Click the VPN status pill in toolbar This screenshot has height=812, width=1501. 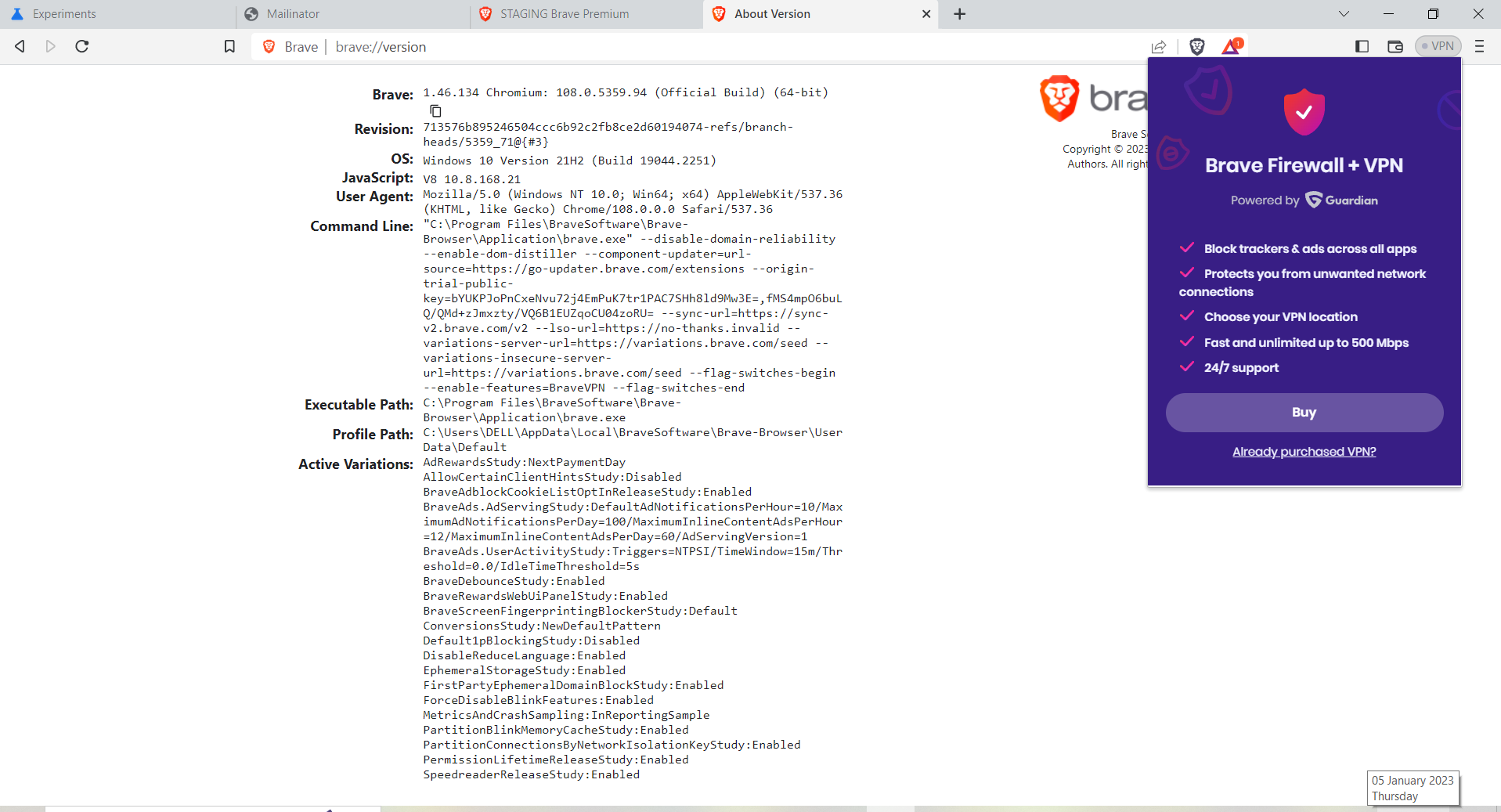pyautogui.click(x=1439, y=45)
